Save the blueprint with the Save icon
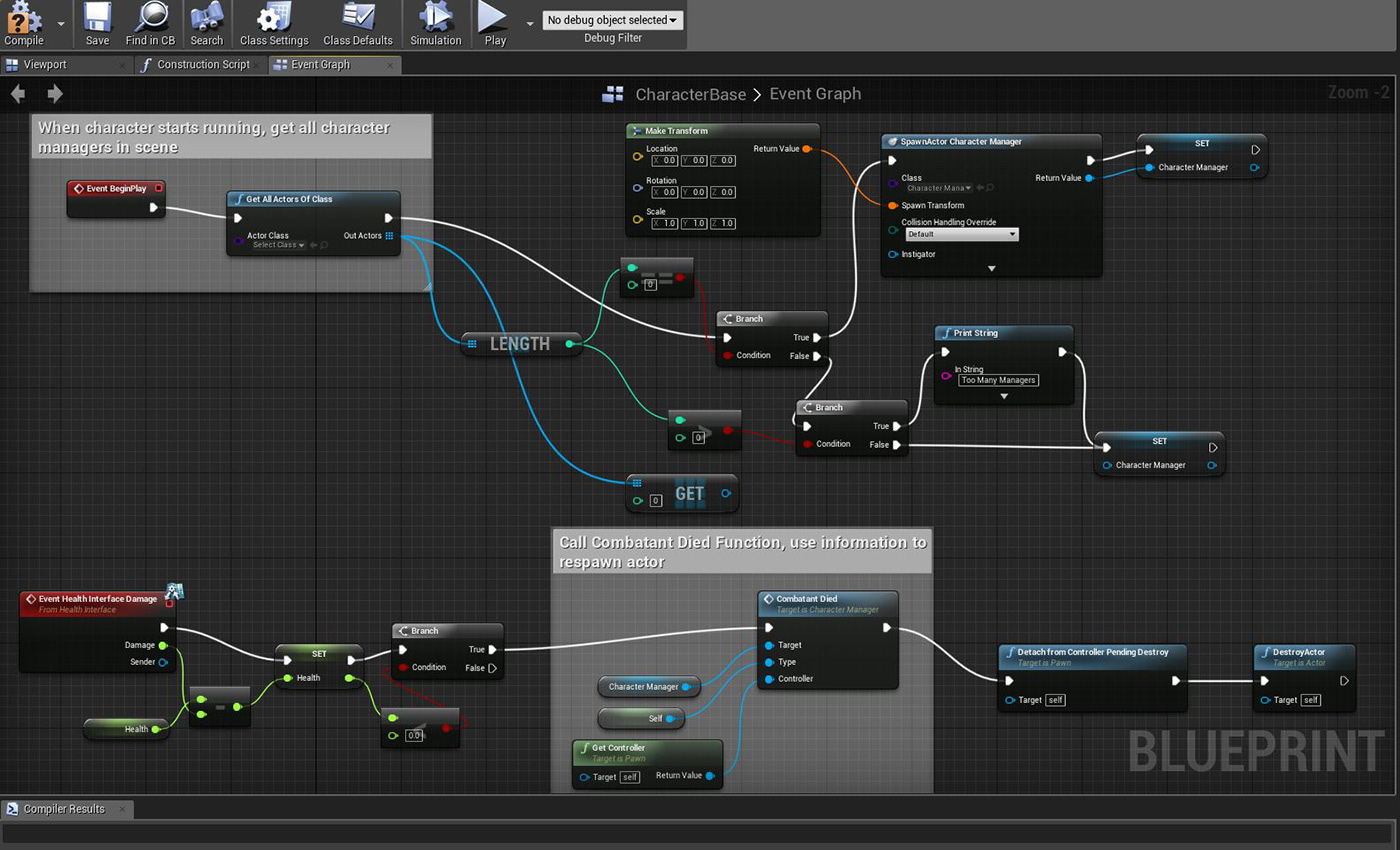This screenshot has height=850, width=1400. point(97,19)
